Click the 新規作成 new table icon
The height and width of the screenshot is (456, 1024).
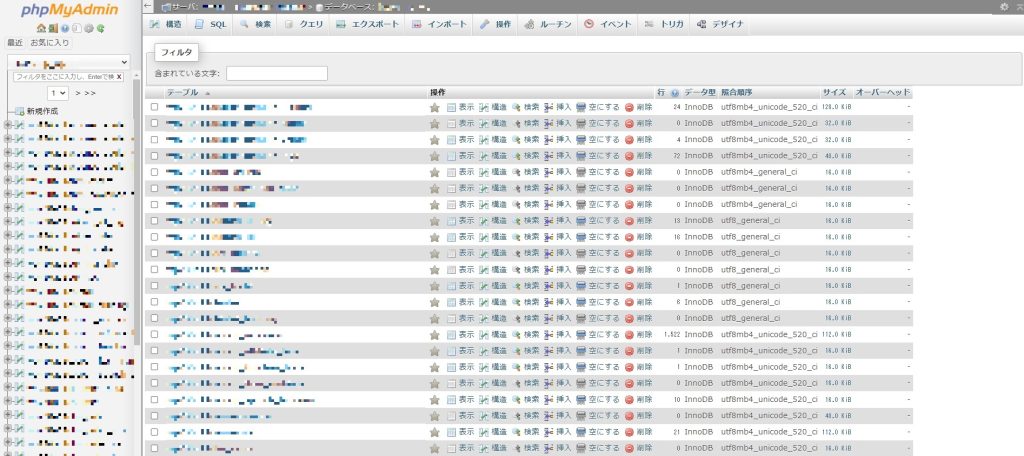(19, 111)
